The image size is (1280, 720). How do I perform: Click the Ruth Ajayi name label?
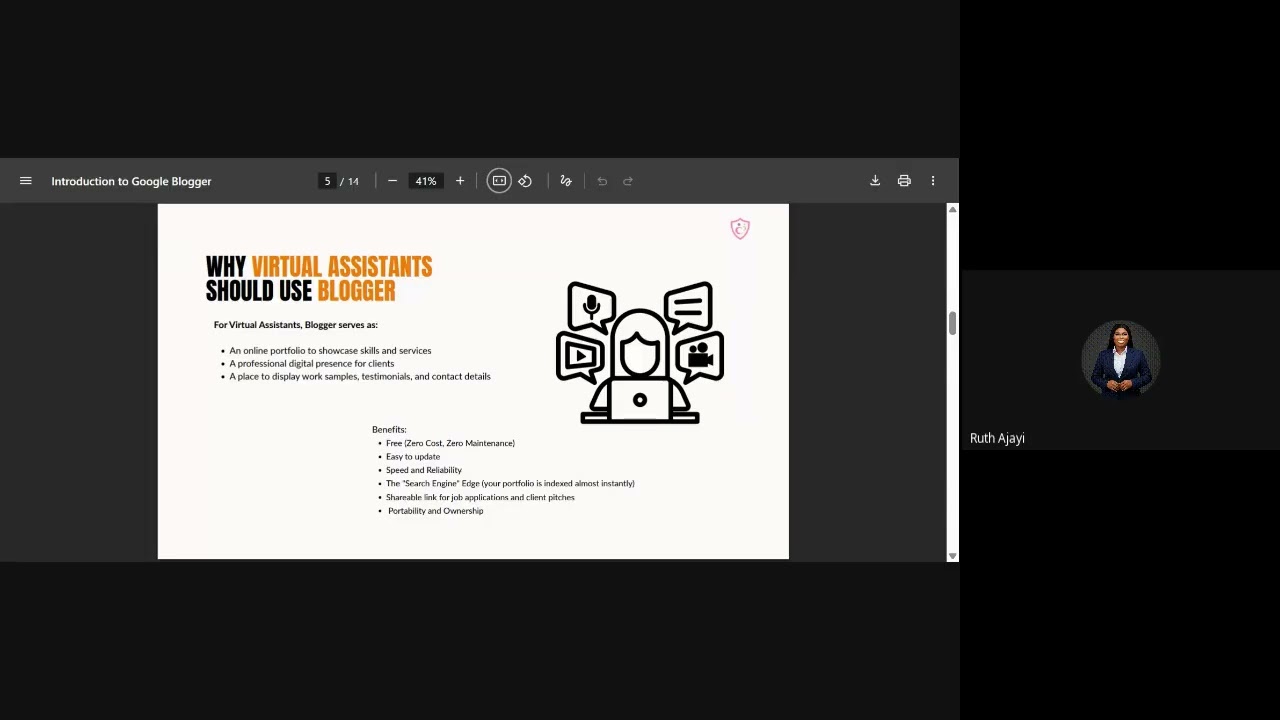click(997, 438)
